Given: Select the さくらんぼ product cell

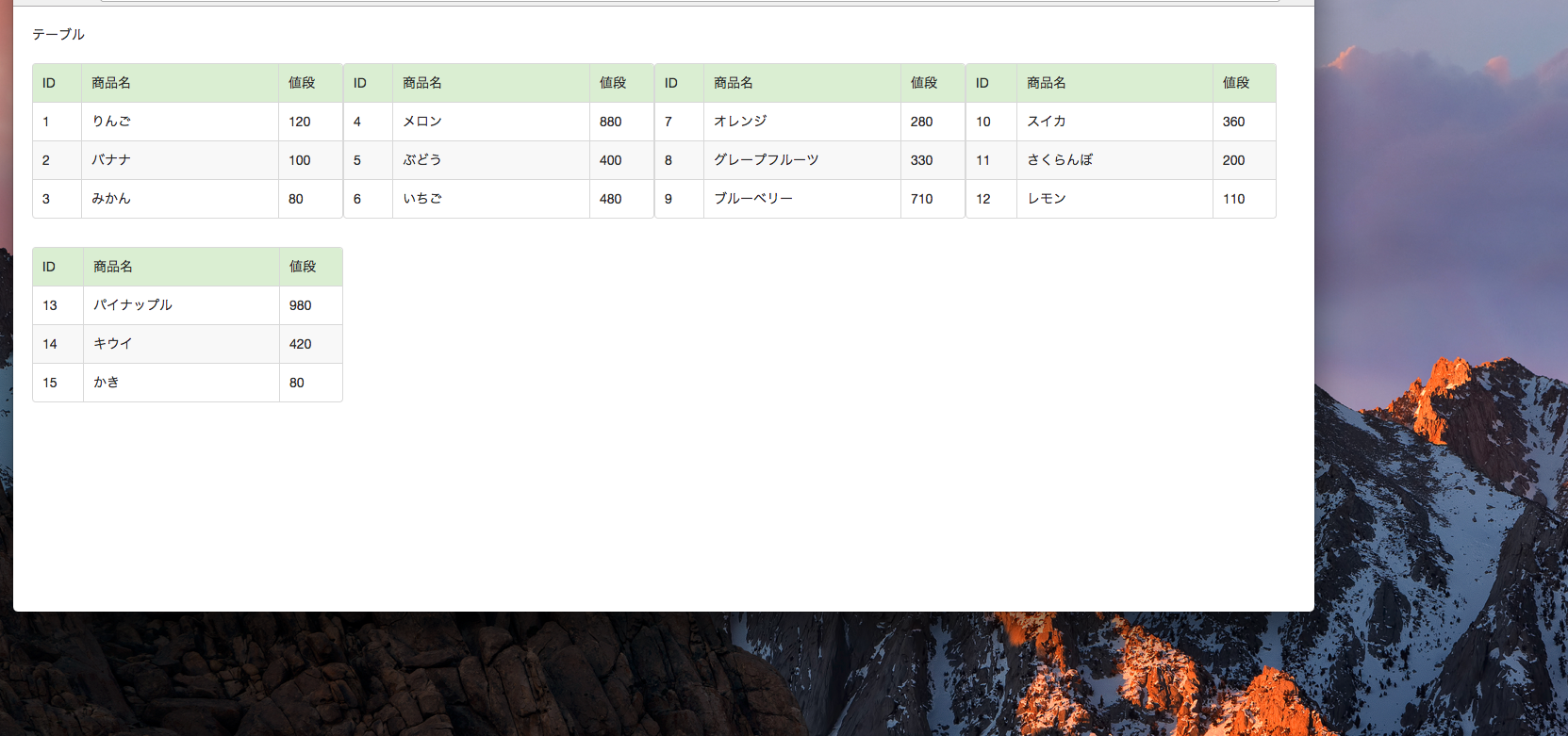Looking at the screenshot, I should click(1115, 160).
